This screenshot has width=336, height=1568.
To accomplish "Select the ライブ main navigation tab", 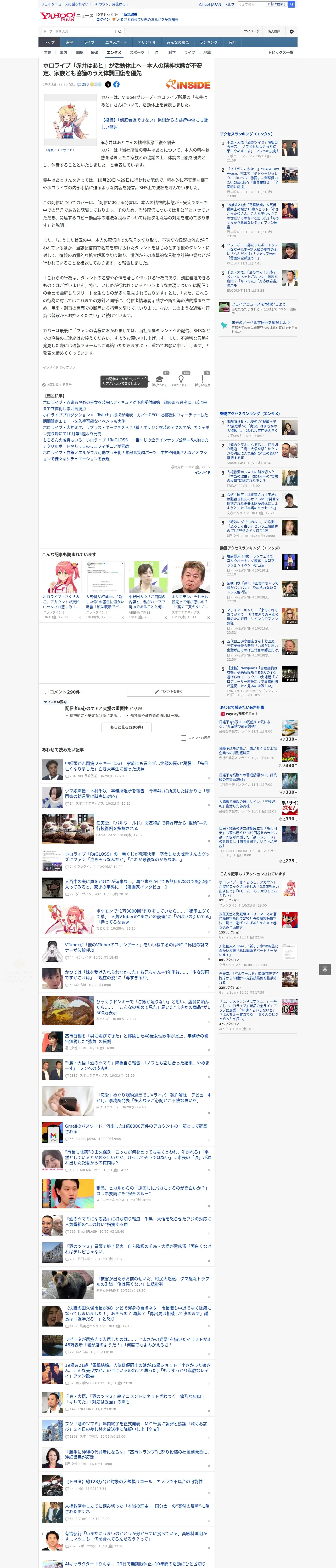I will tap(89, 43).
